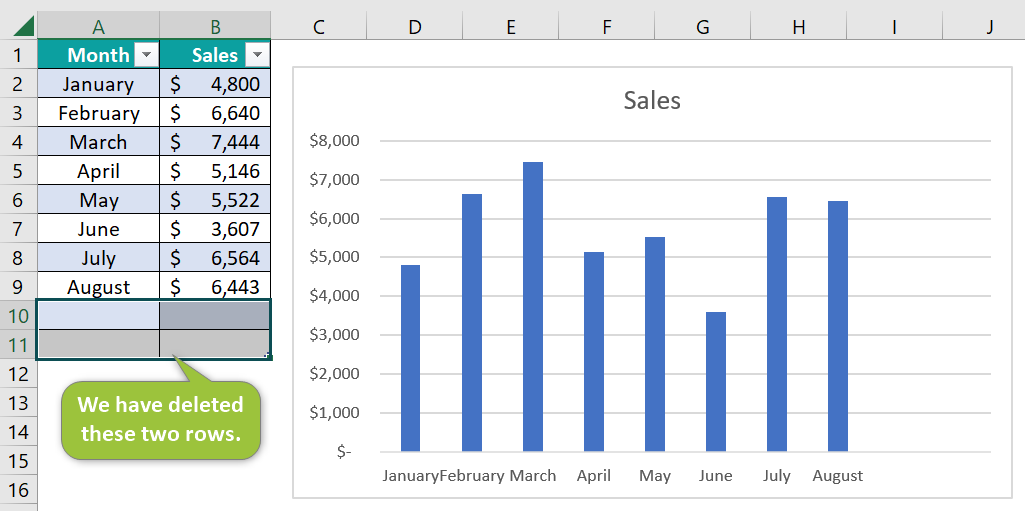Select row 12 header
The height and width of the screenshot is (511, 1025).
click(x=18, y=374)
